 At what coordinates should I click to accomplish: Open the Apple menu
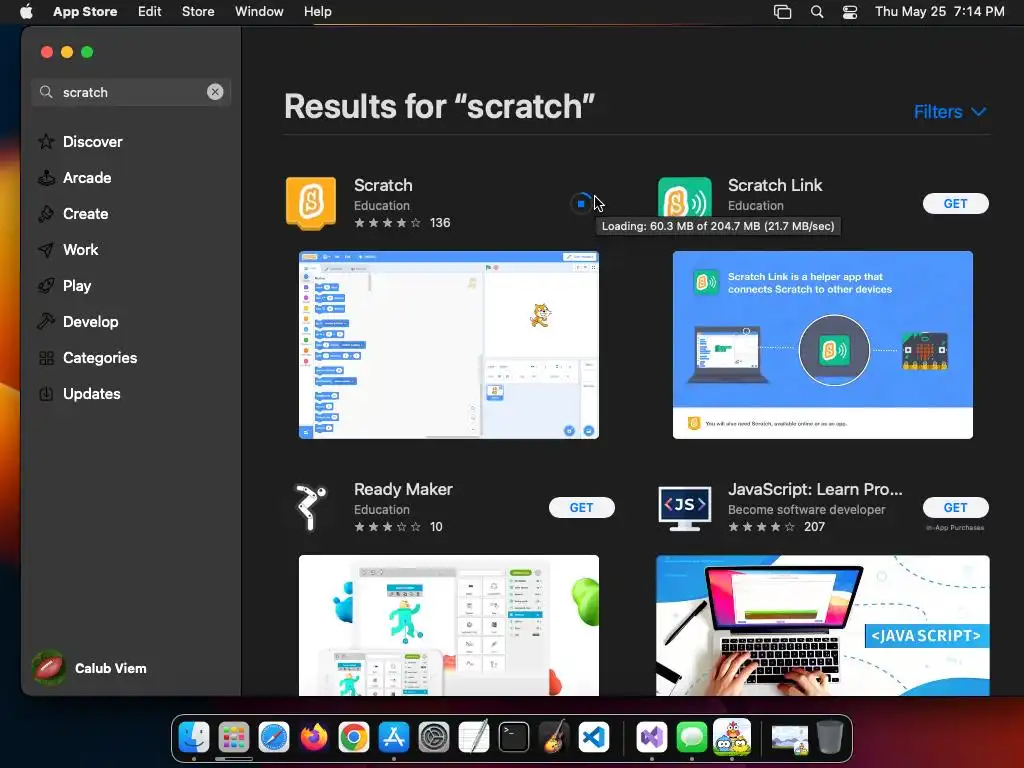click(26, 11)
